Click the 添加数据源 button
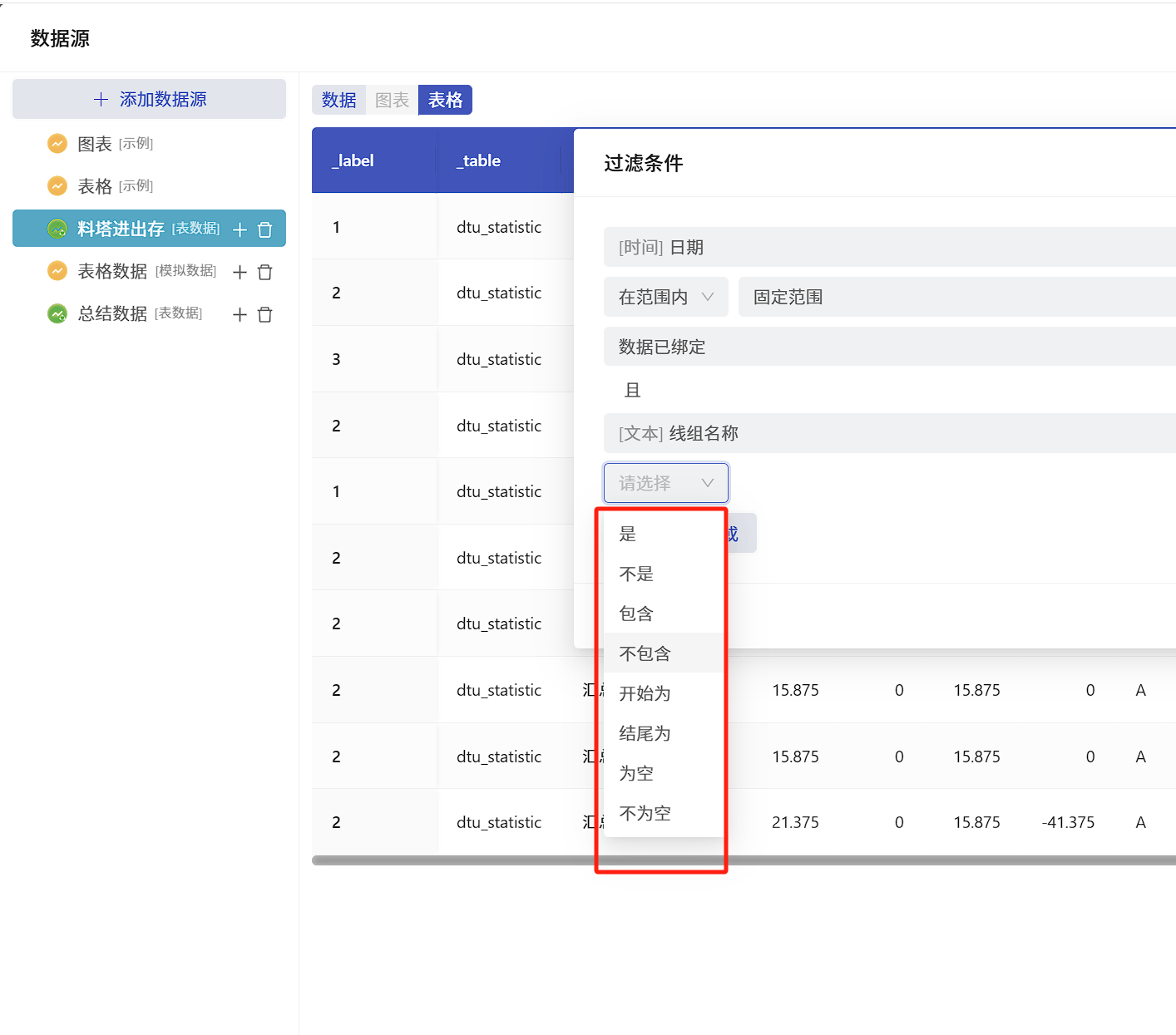The width and height of the screenshot is (1176, 1035). tap(149, 99)
